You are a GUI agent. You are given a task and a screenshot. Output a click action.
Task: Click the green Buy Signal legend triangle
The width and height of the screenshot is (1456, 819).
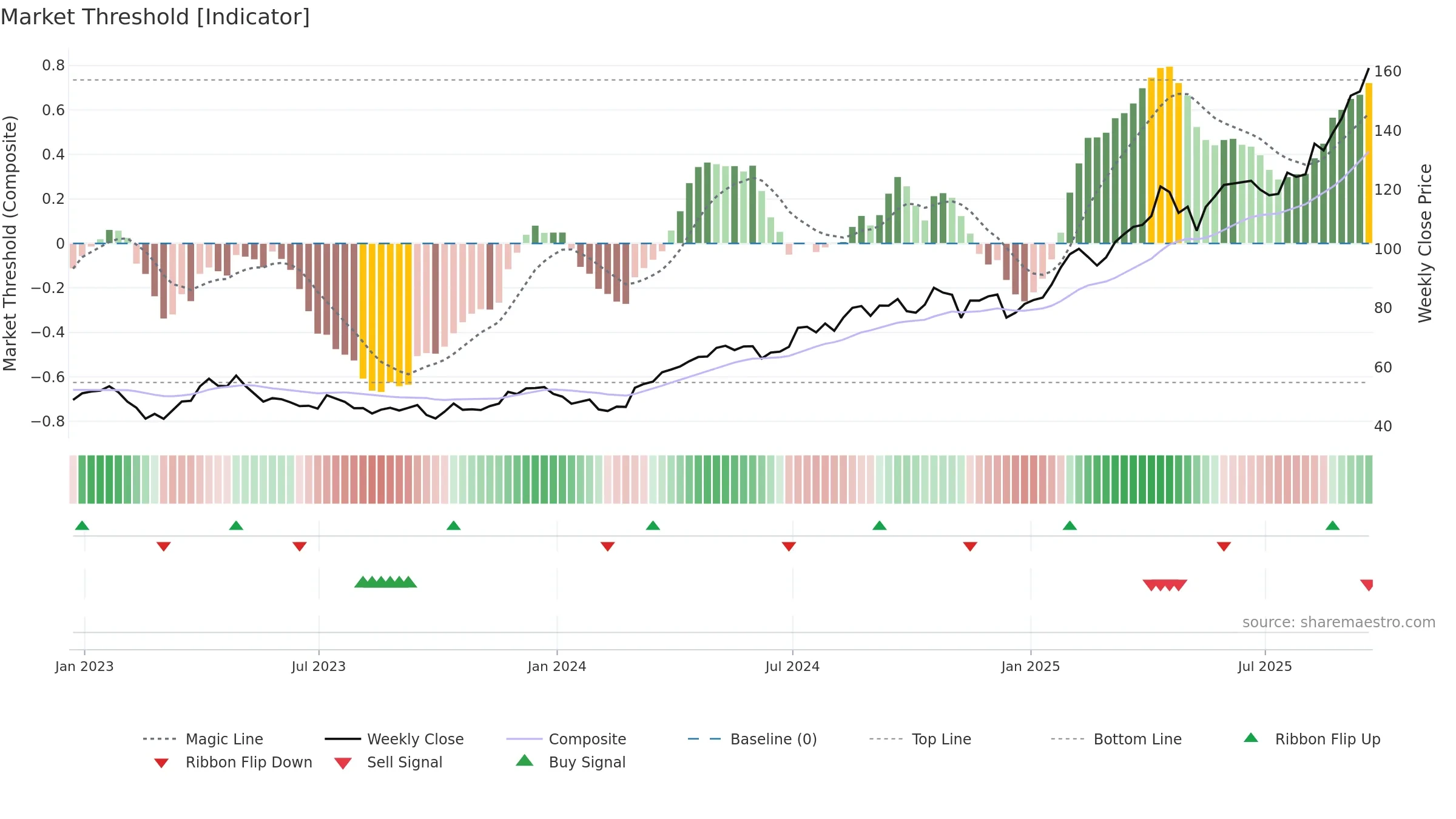[x=525, y=760]
